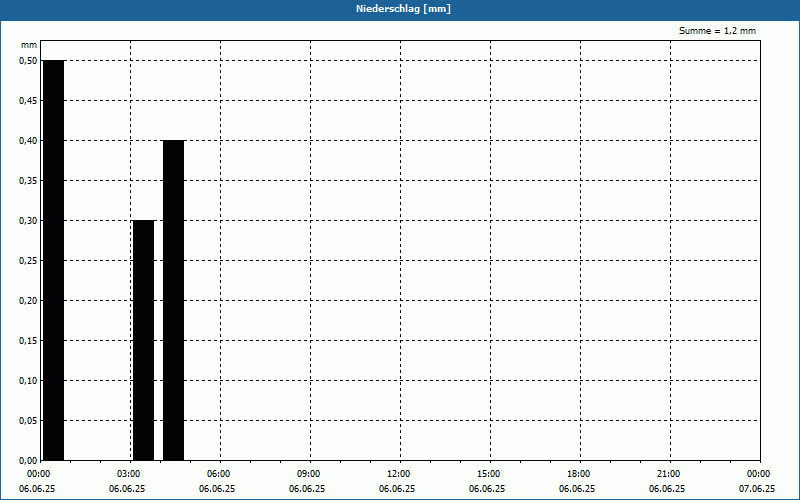This screenshot has height=500, width=800.
Task: Click the 12:00 time axis label
Action: pyautogui.click(x=399, y=474)
